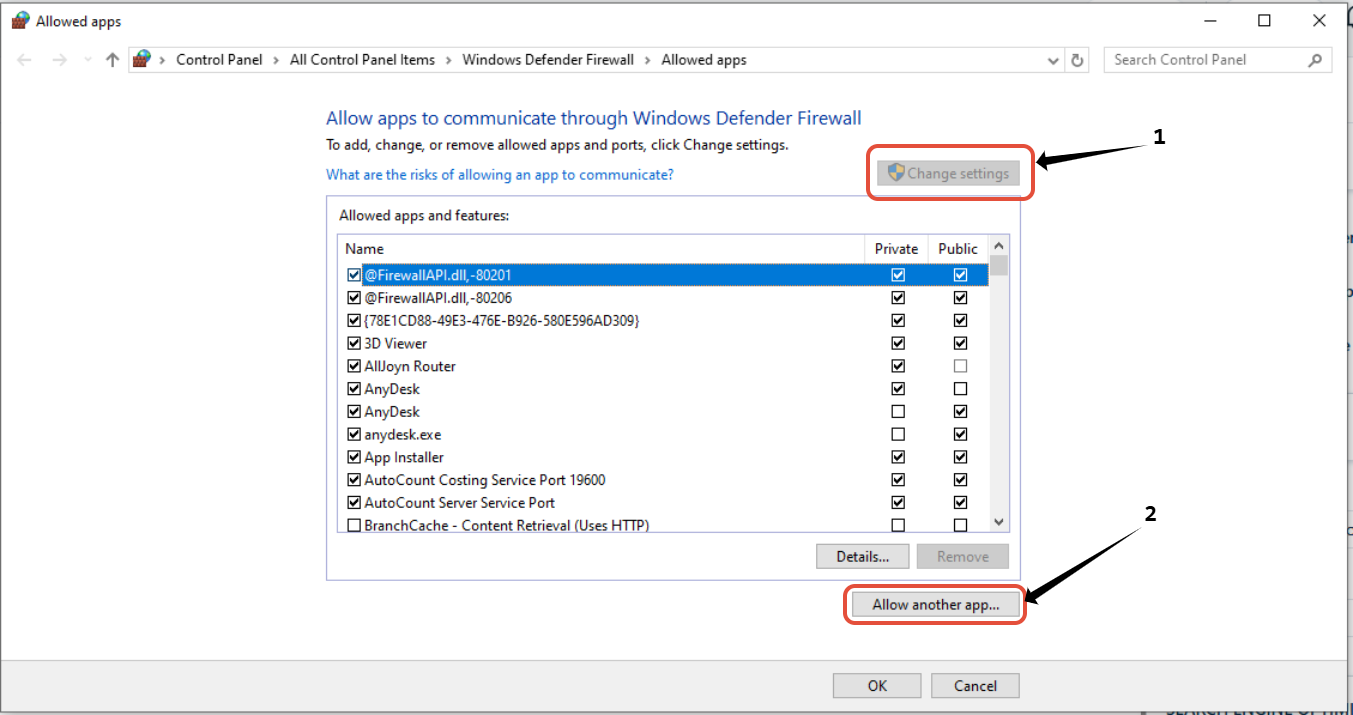Toggle AllJoyn Router Public checkbox
This screenshot has width=1353, height=715.
click(x=960, y=366)
